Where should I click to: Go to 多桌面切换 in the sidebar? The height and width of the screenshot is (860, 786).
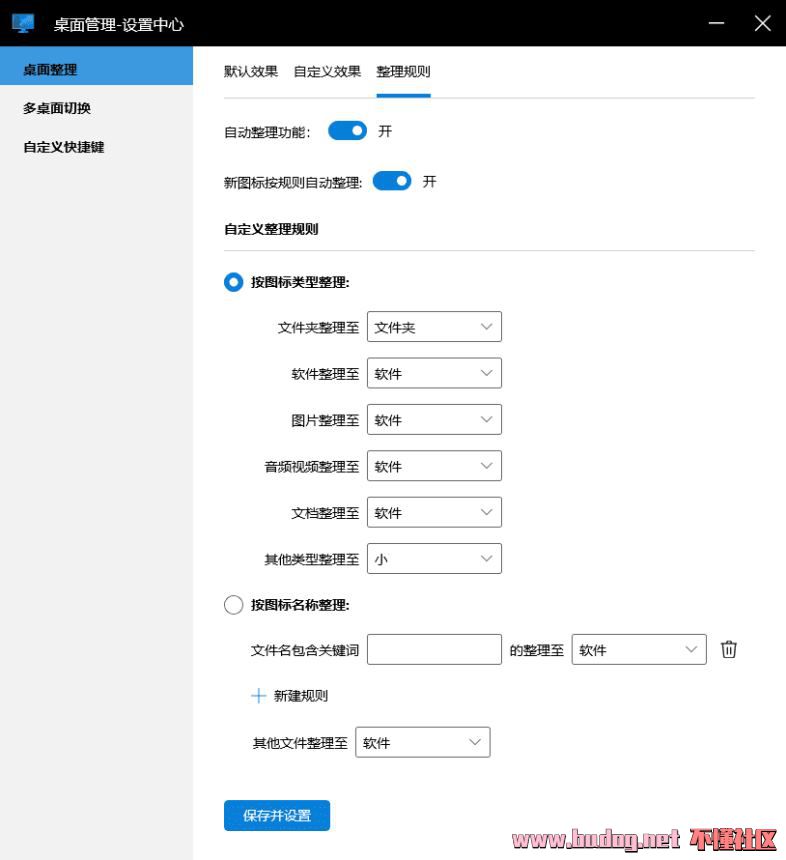(57, 108)
